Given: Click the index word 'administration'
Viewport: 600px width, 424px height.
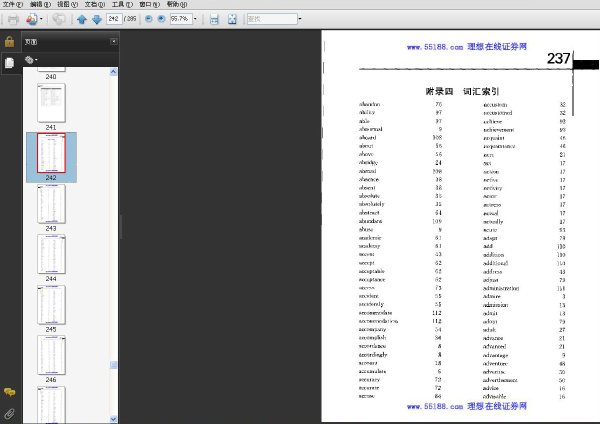Looking at the screenshot, I should coord(501,288).
